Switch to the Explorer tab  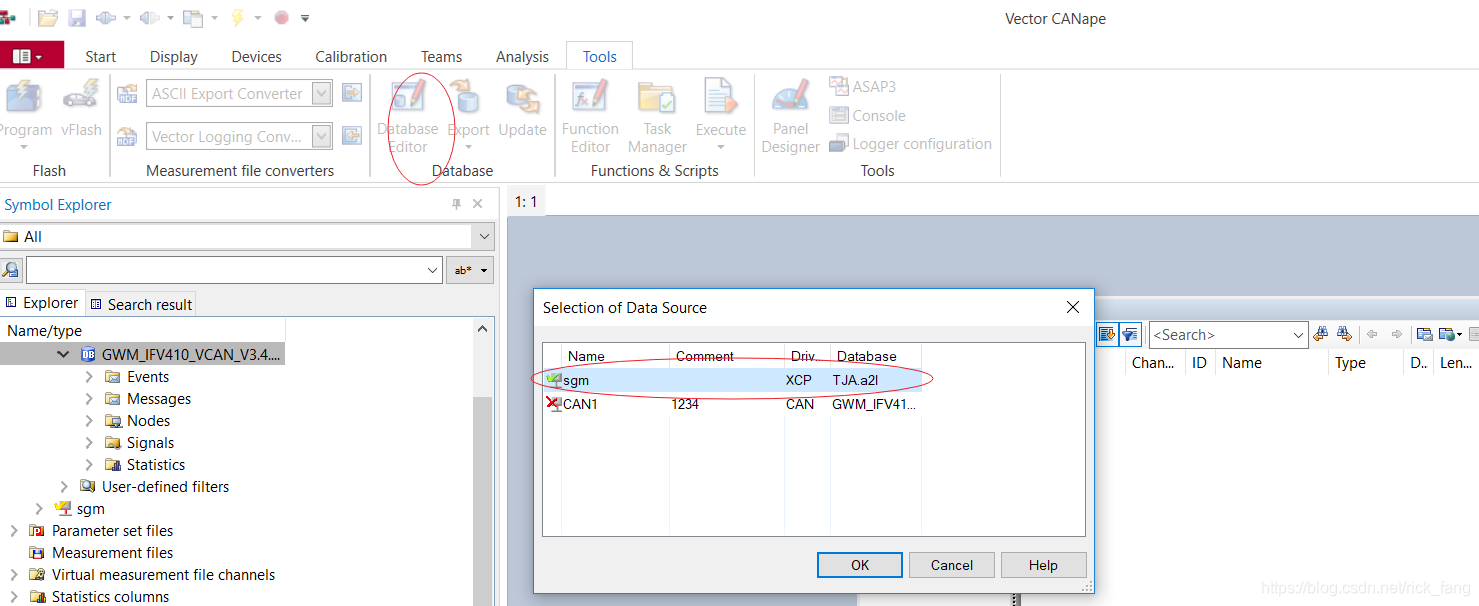point(42,303)
